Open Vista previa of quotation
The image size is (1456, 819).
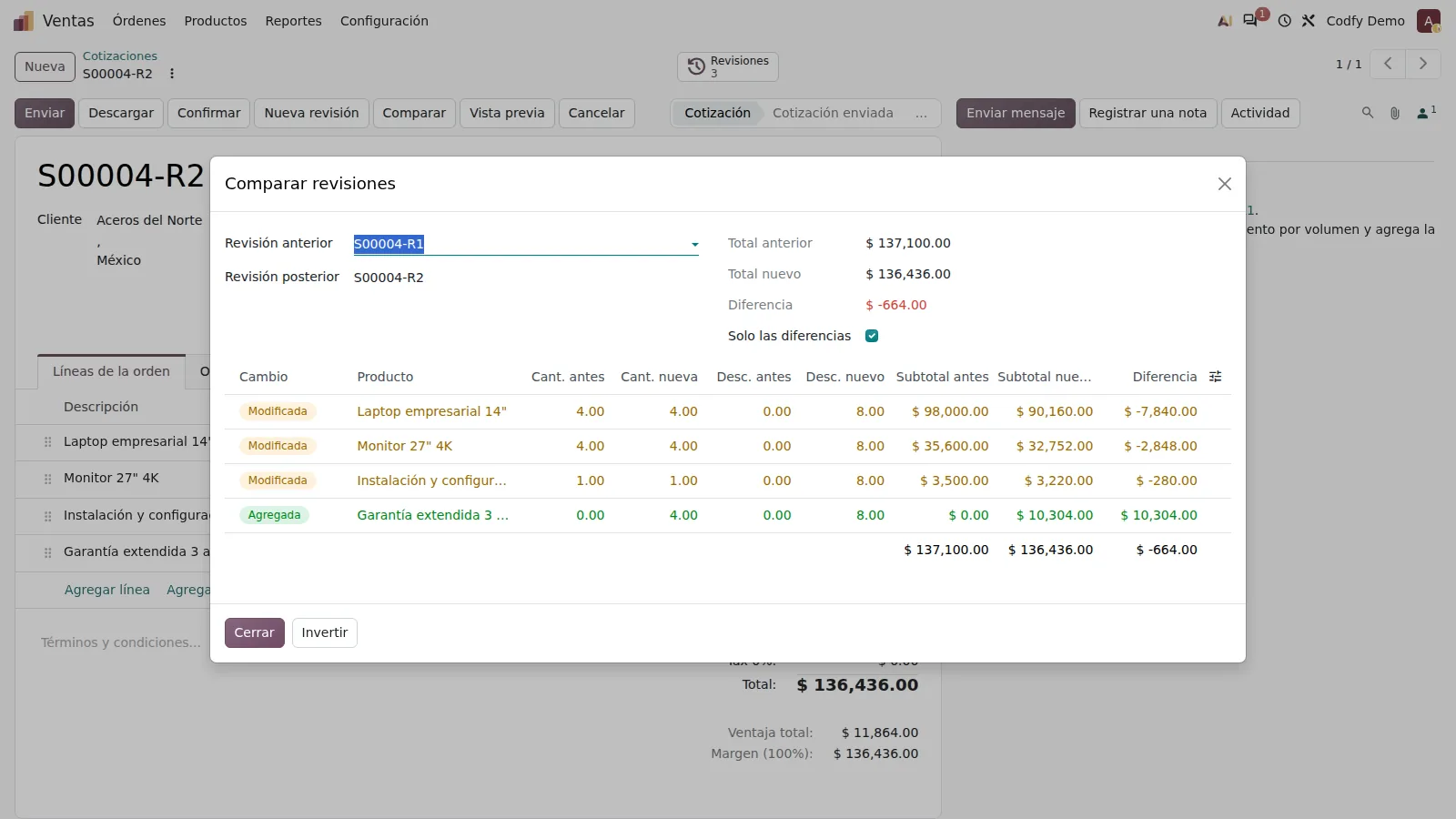pyautogui.click(x=507, y=113)
